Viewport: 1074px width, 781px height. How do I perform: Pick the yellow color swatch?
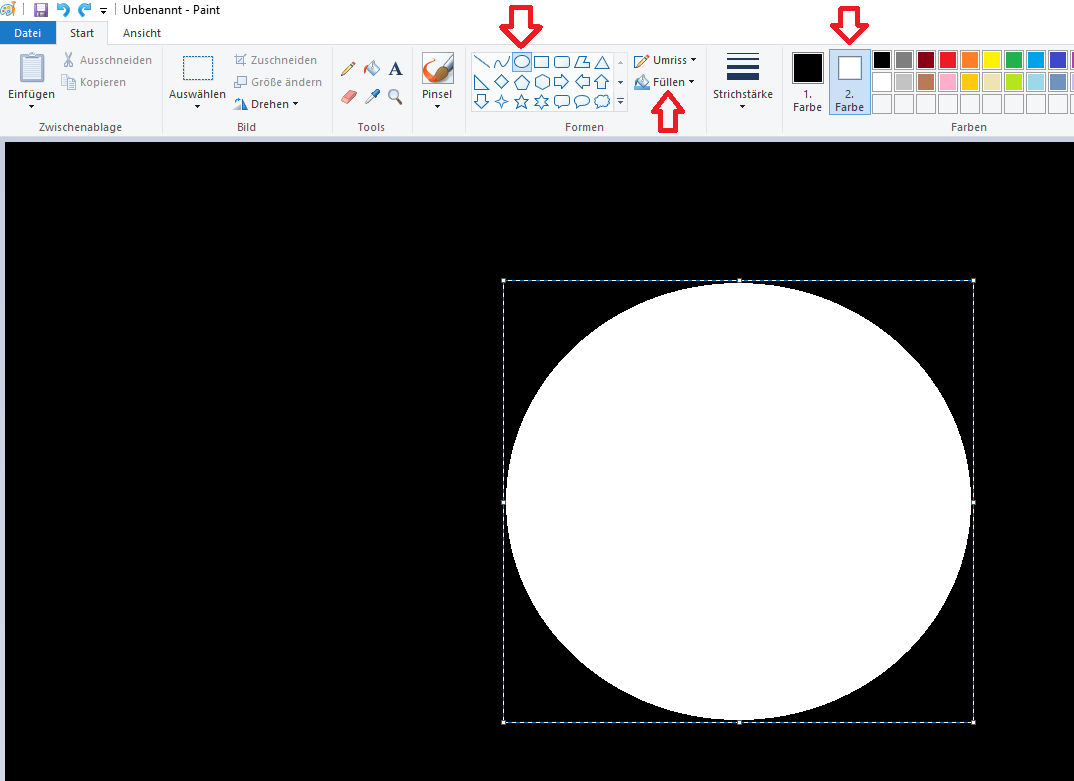click(992, 60)
